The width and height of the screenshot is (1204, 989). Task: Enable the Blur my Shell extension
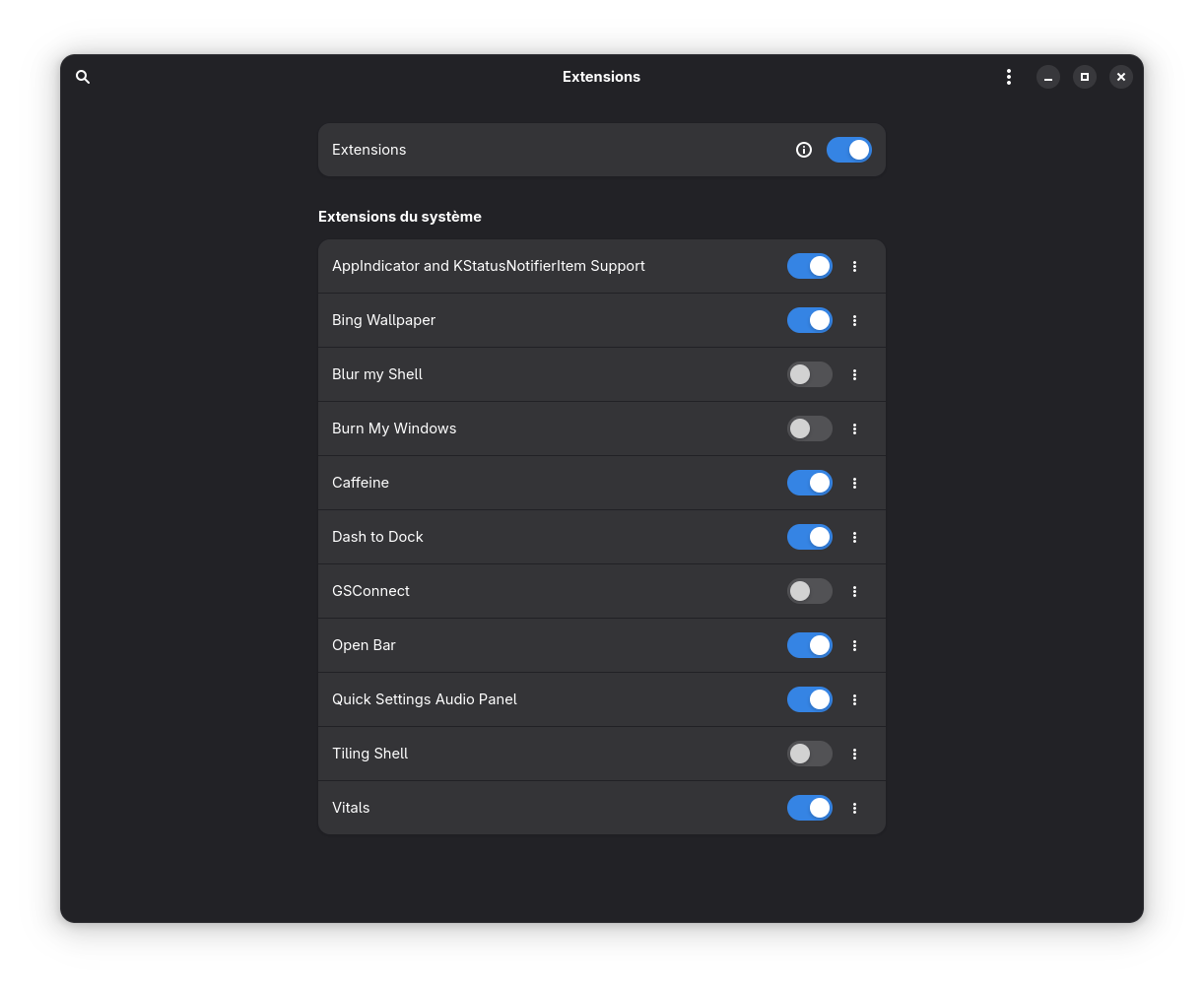[810, 374]
